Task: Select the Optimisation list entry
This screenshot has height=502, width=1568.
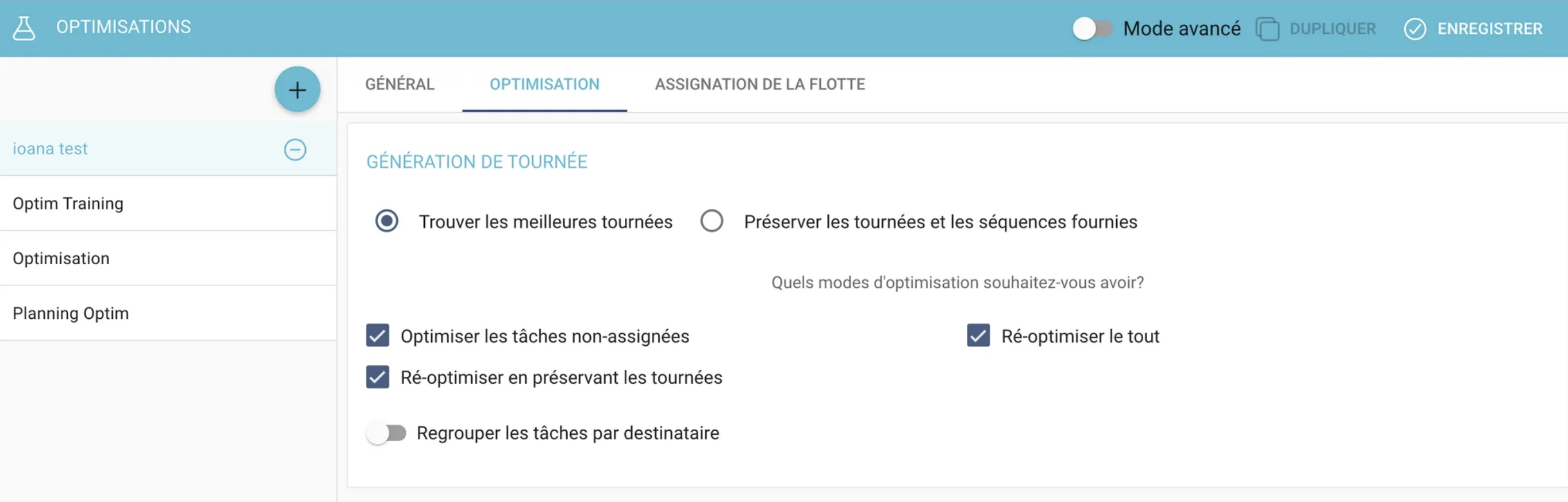Action: [168, 258]
